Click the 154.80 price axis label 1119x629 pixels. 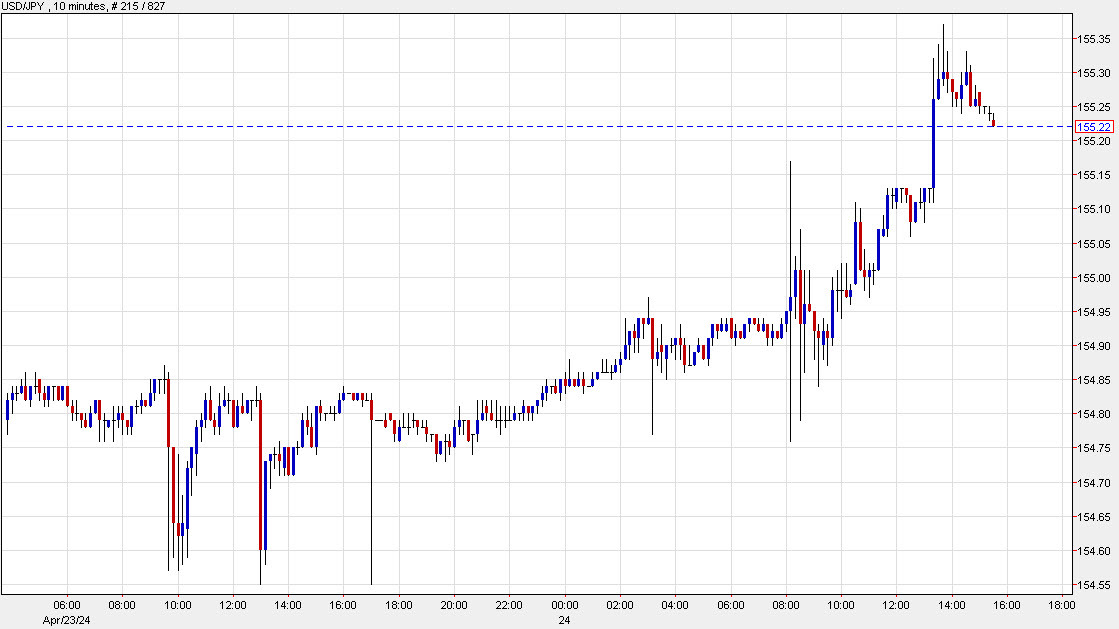coord(1093,414)
